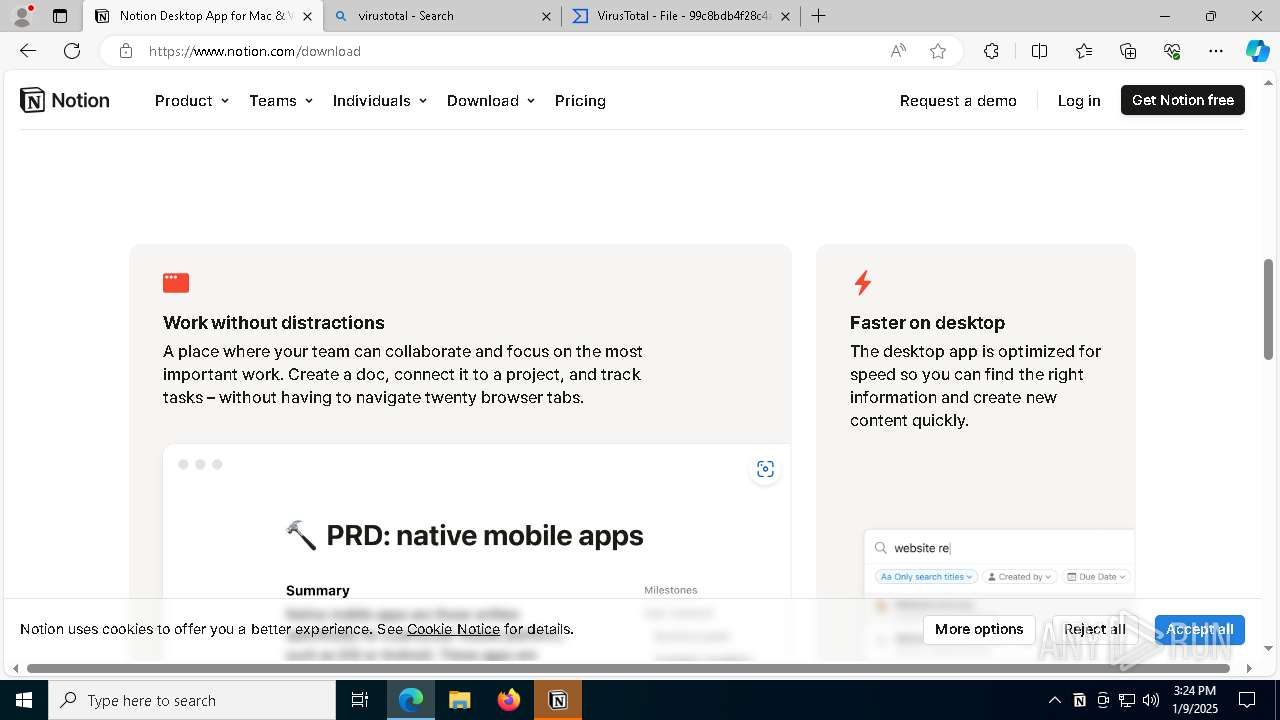Open the Only search titles filter dropdown
This screenshot has width=1280, height=720.
[926, 577]
